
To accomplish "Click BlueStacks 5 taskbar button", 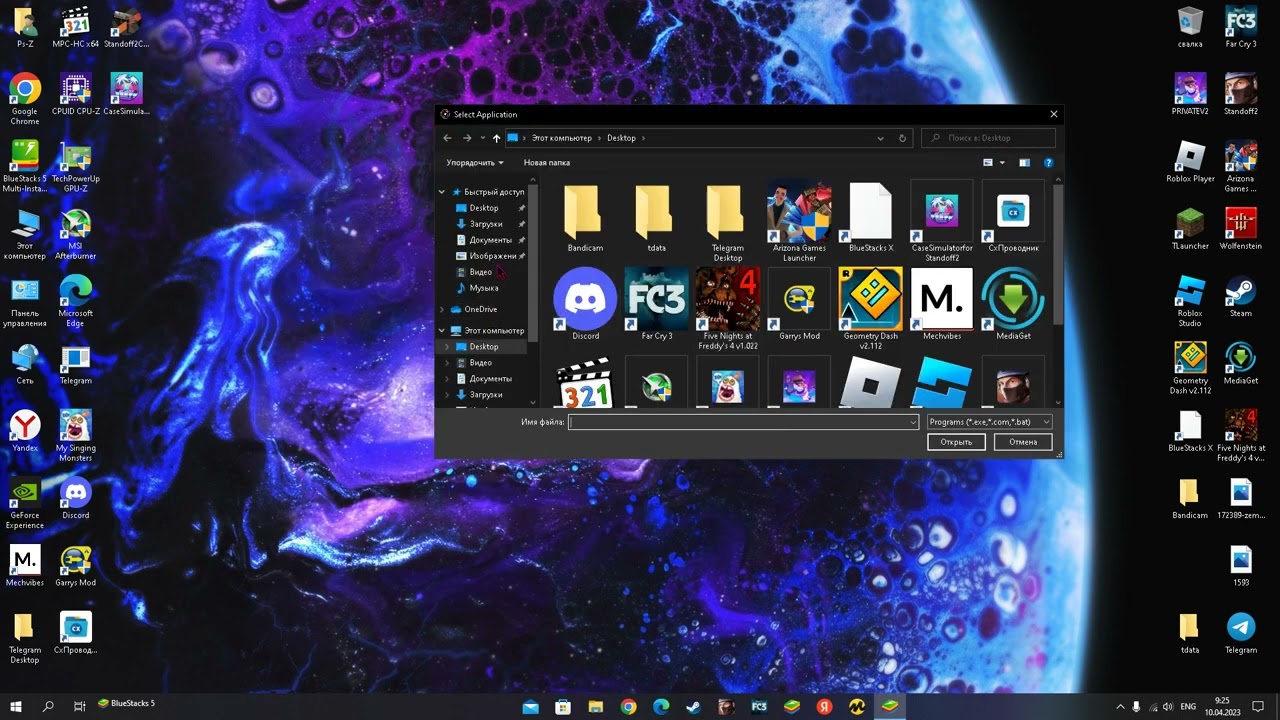I will tap(127, 703).
